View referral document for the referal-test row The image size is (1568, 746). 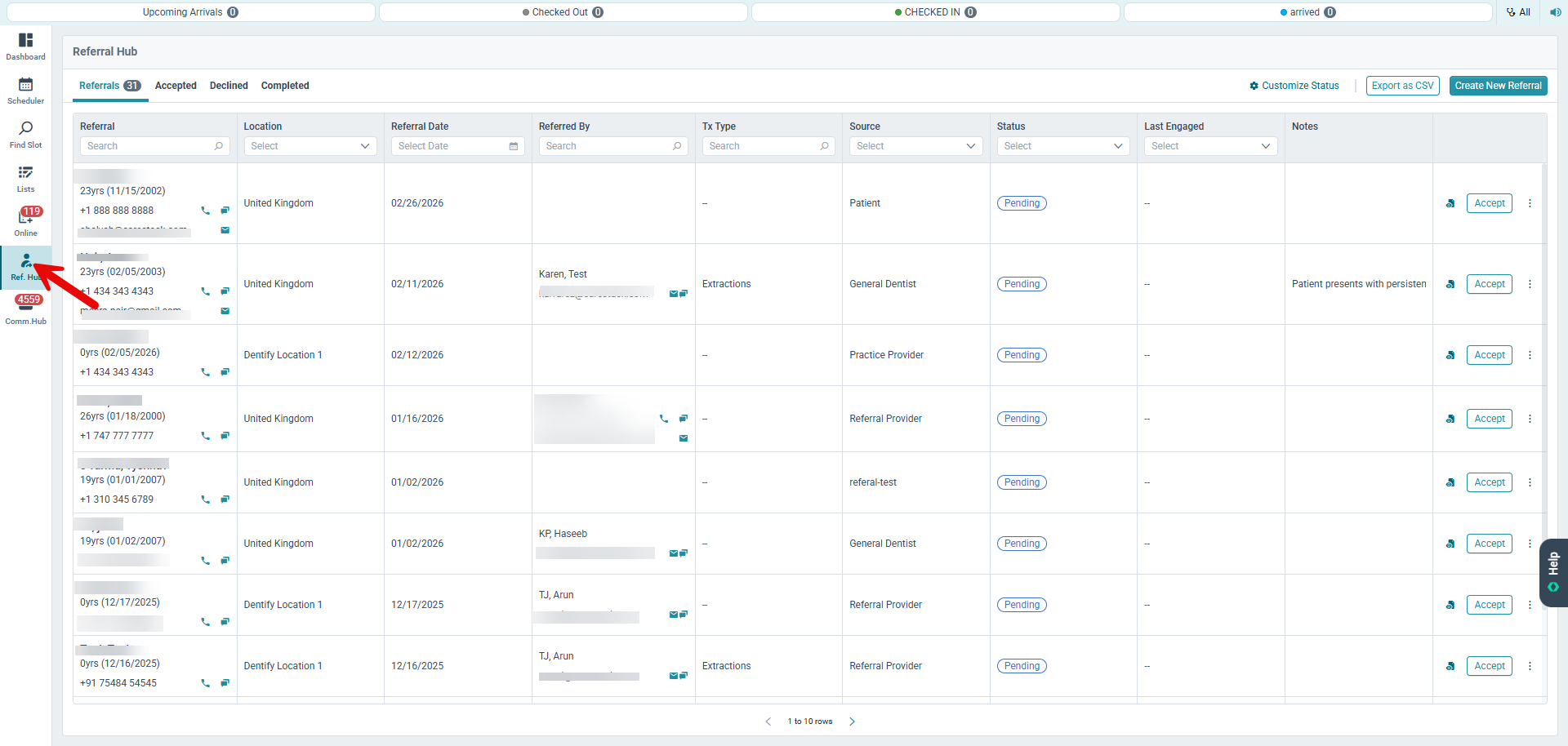point(1450,482)
